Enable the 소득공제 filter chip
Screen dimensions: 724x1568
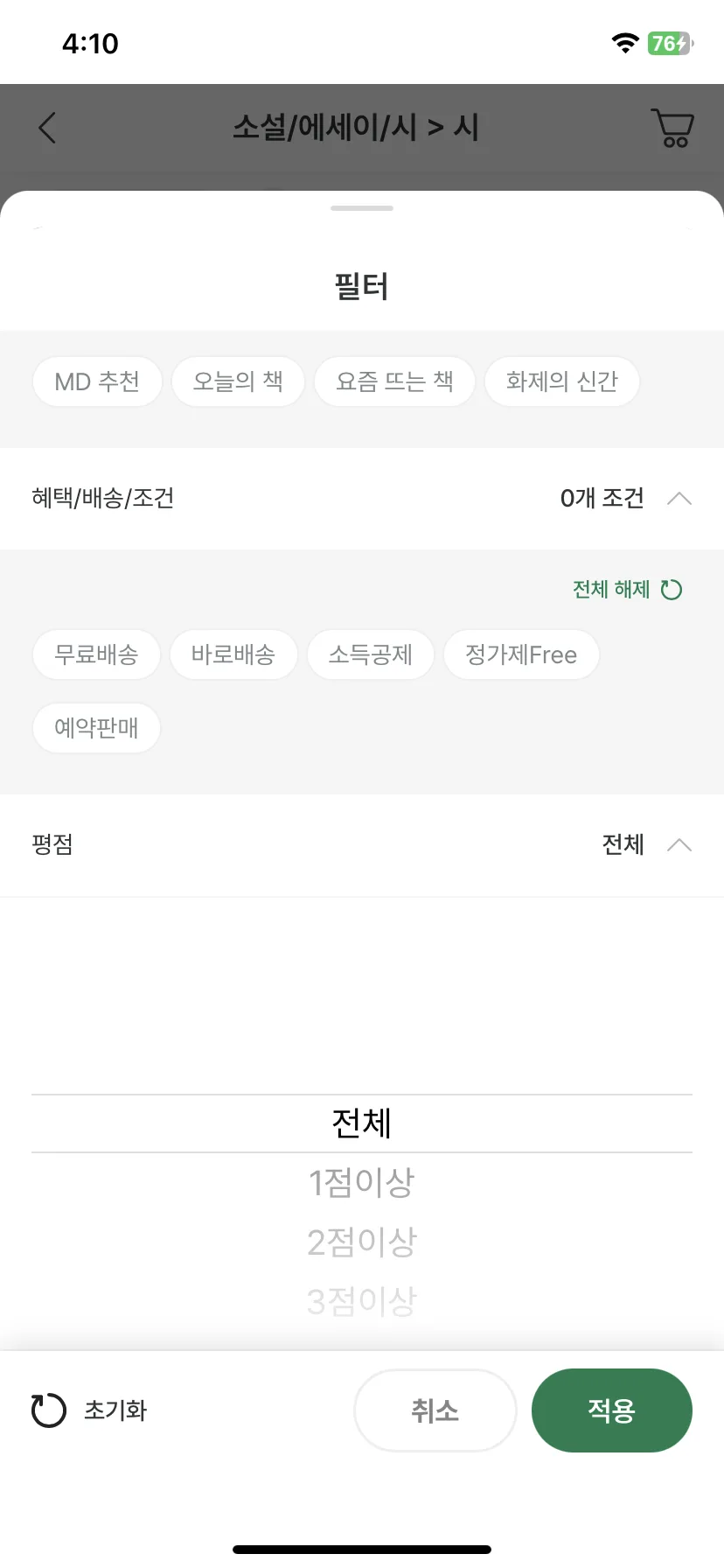pyautogui.click(x=371, y=654)
